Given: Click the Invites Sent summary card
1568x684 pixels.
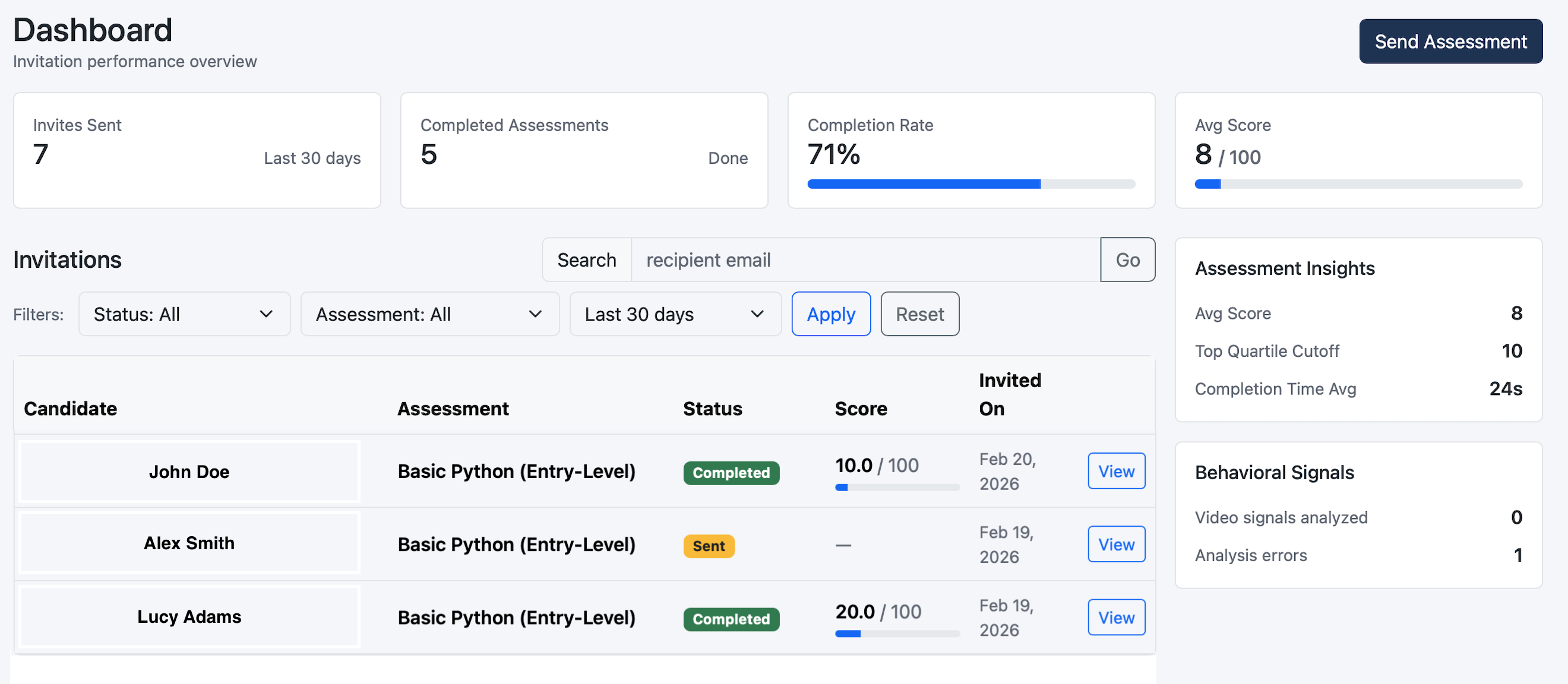Looking at the screenshot, I should pos(197,150).
